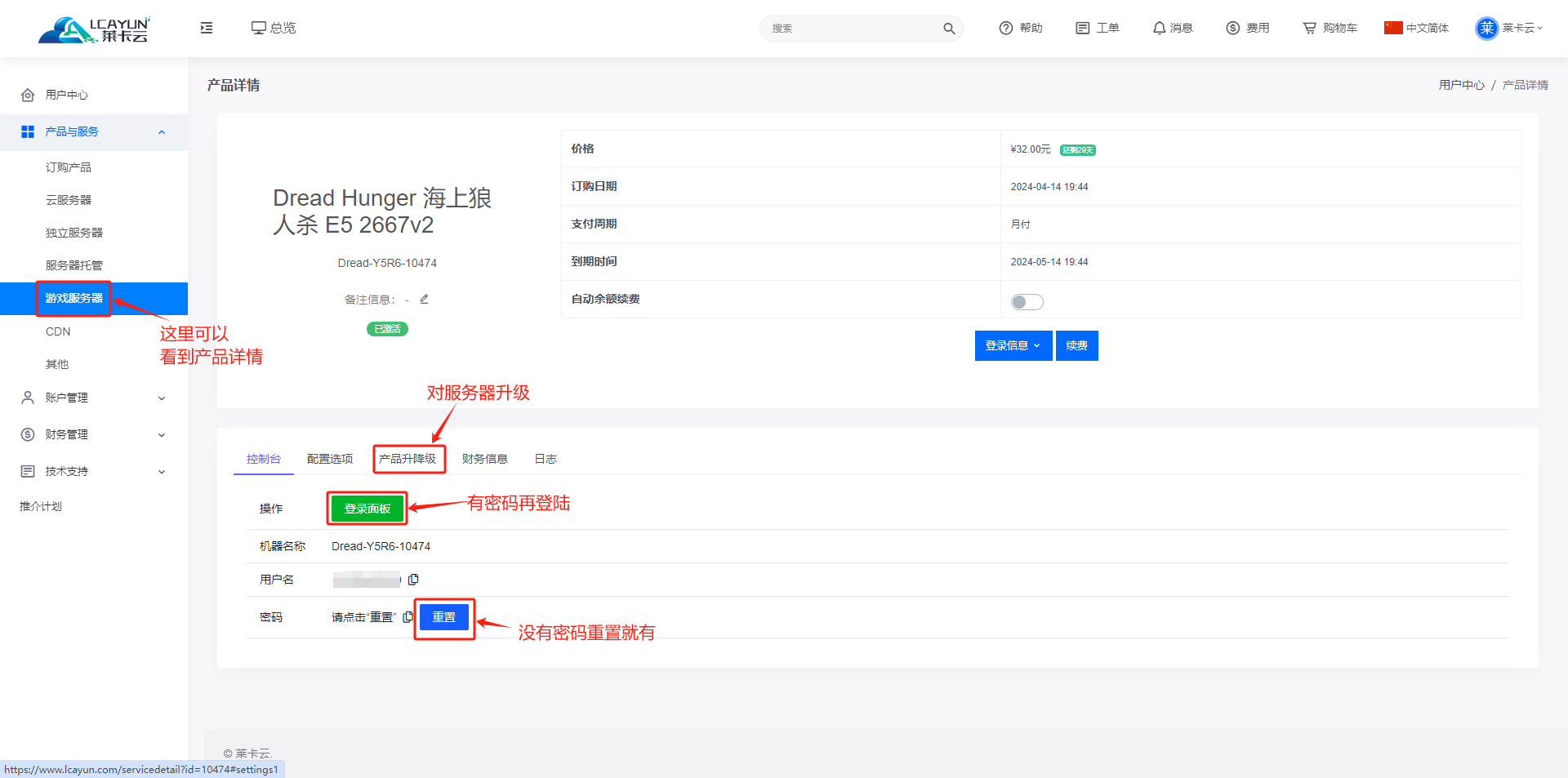Open the 登录信息 dropdown button

pyautogui.click(x=1013, y=345)
